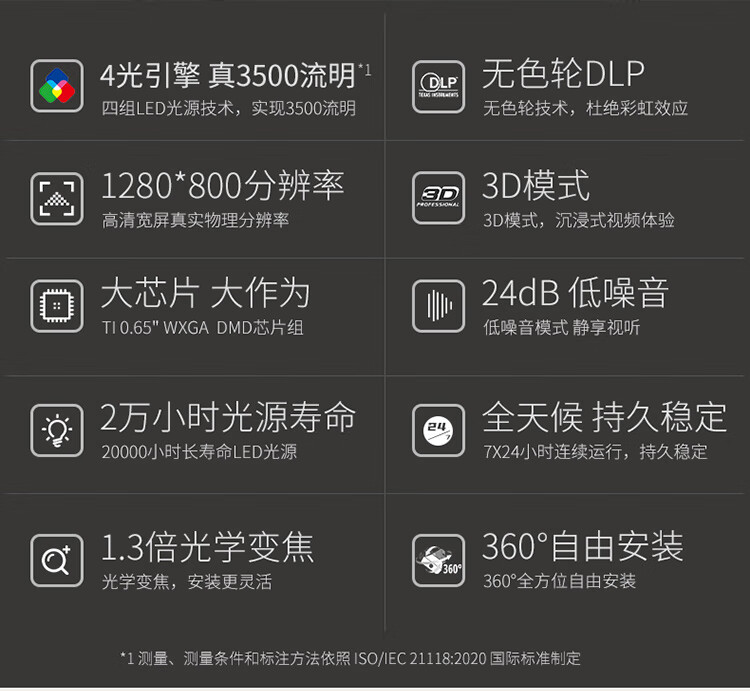Click the '3D模式' heading
Image resolution: width=750 pixels, height=691 pixels.
(536, 186)
